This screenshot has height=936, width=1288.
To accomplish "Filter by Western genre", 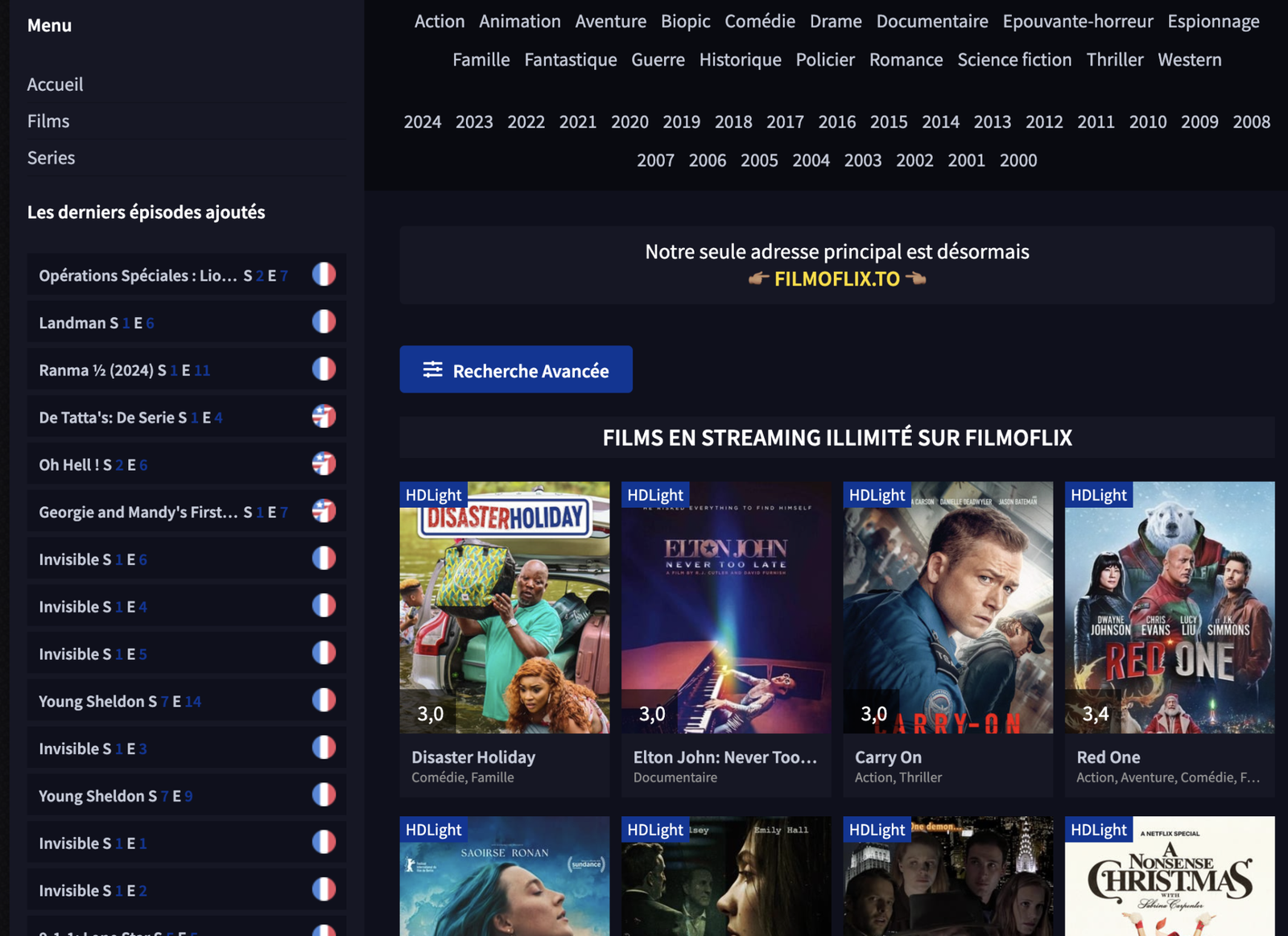I will pyautogui.click(x=1190, y=60).
